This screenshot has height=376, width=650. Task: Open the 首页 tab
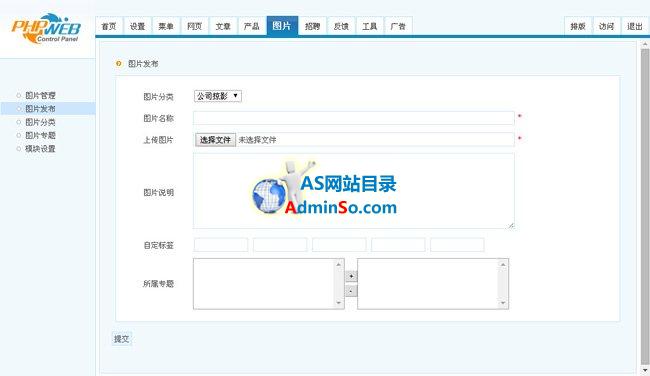point(109,27)
